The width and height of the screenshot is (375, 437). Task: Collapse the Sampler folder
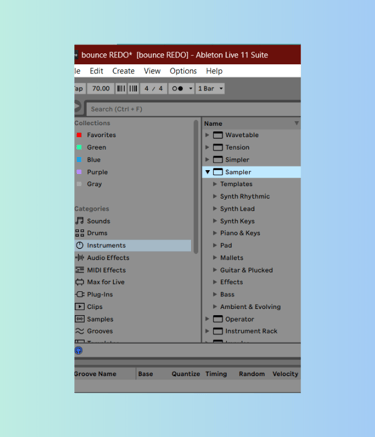click(207, 172)
